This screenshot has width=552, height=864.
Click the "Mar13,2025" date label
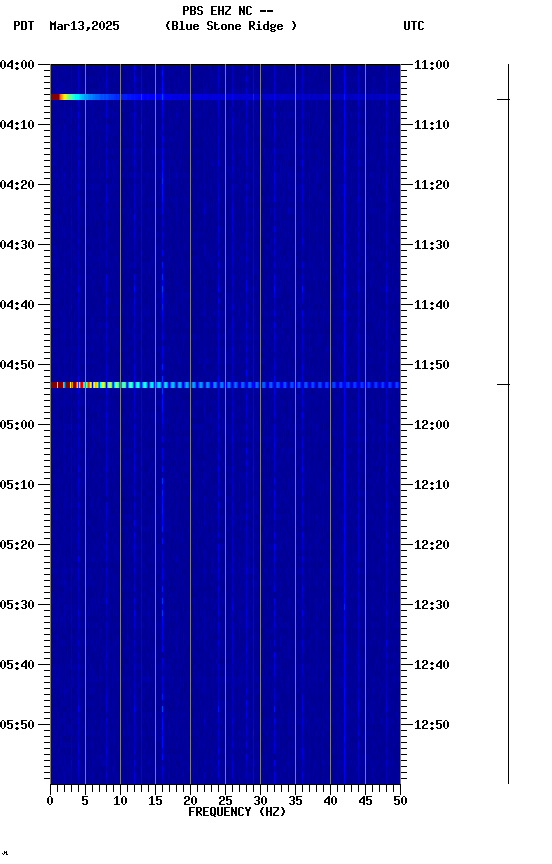click(84, 26)
